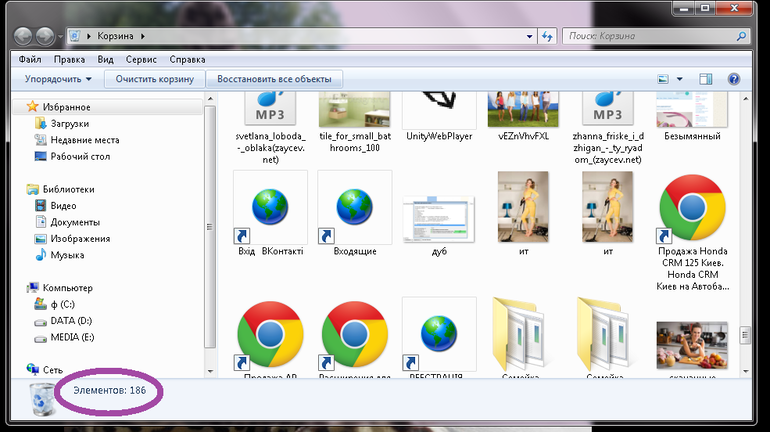Select the Входящие internet shortcut

coord(355,214)
